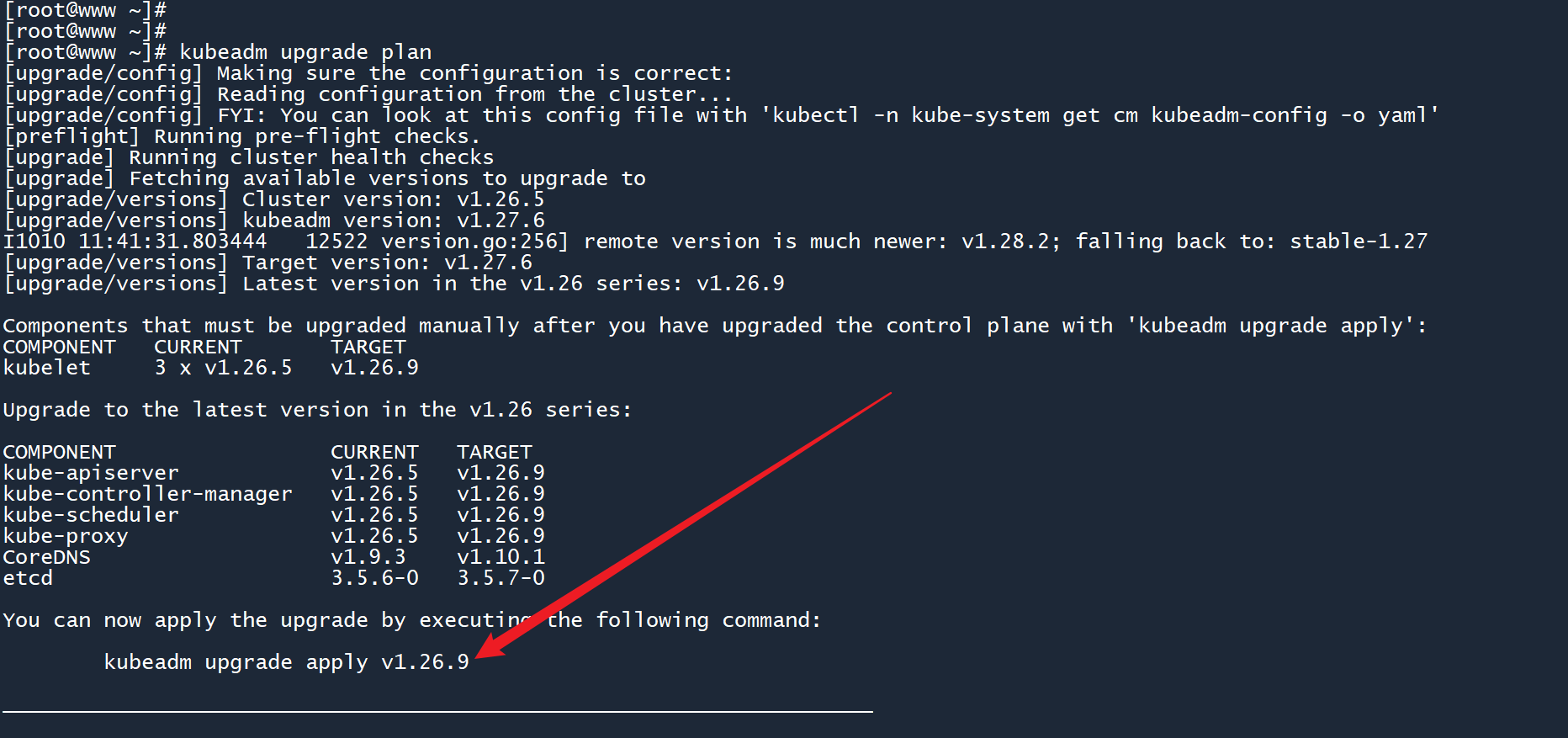The width and height of the screenshot is (1568, 738).
Task: Click the etcd target version 3.5.7-0
Action: pyautogui.click(x=501, y=578)
